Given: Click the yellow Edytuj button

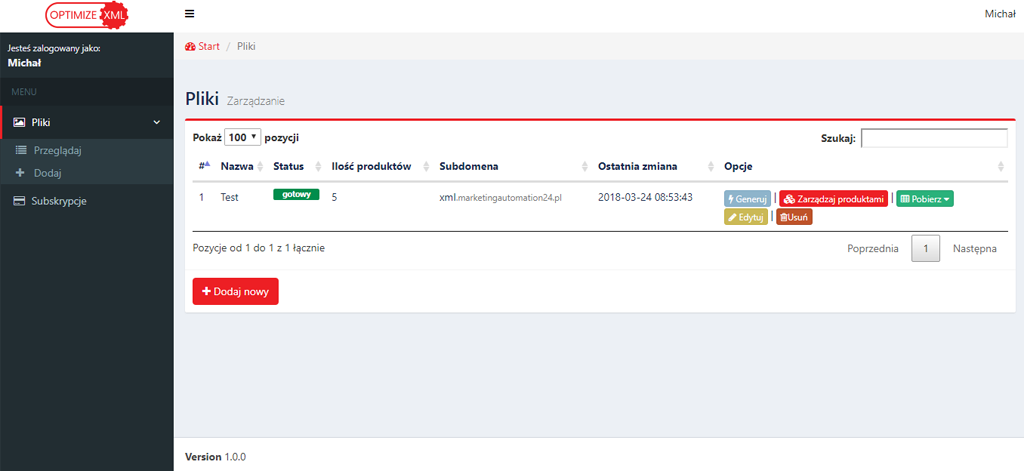Looking at the screenshot, I should (746, 217).
